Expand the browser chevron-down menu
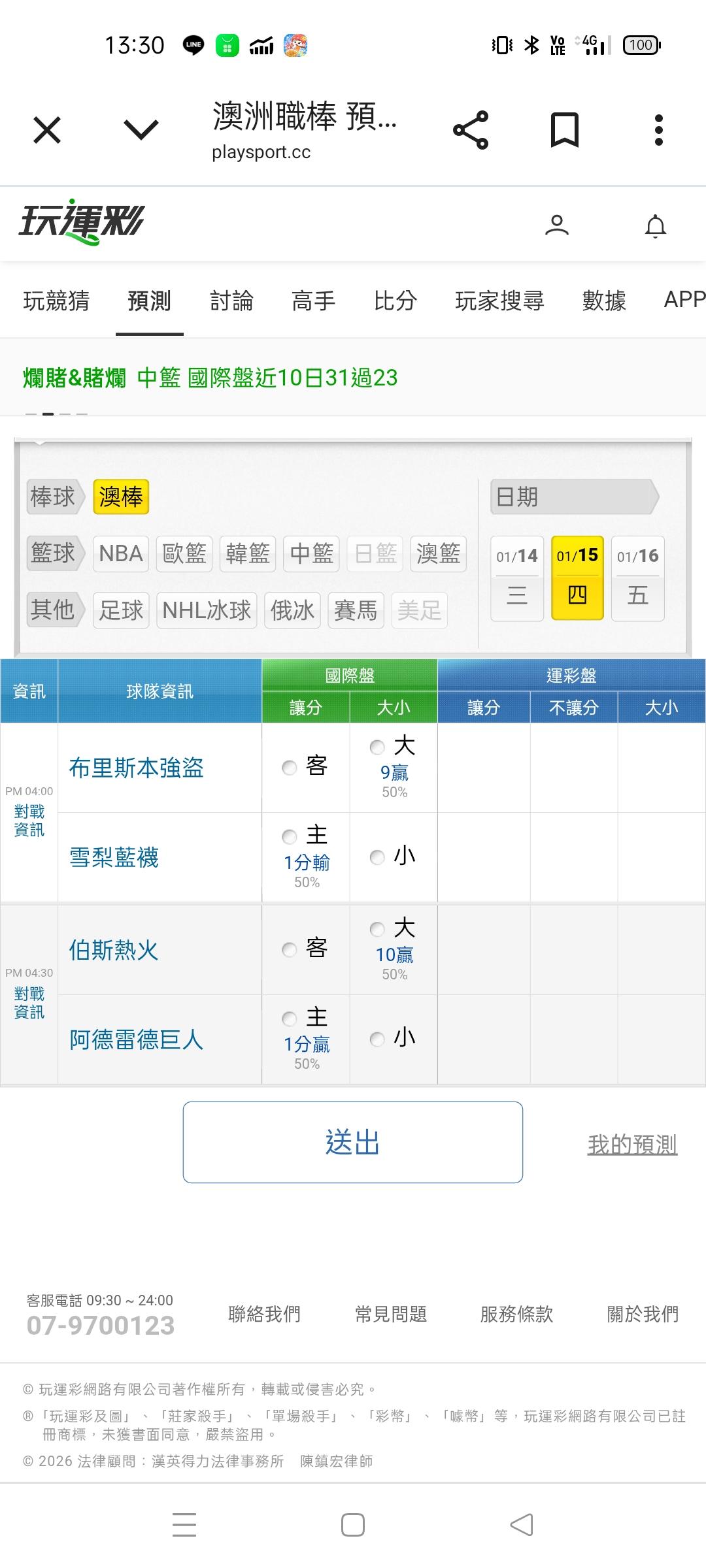 [x=141, y=130]
